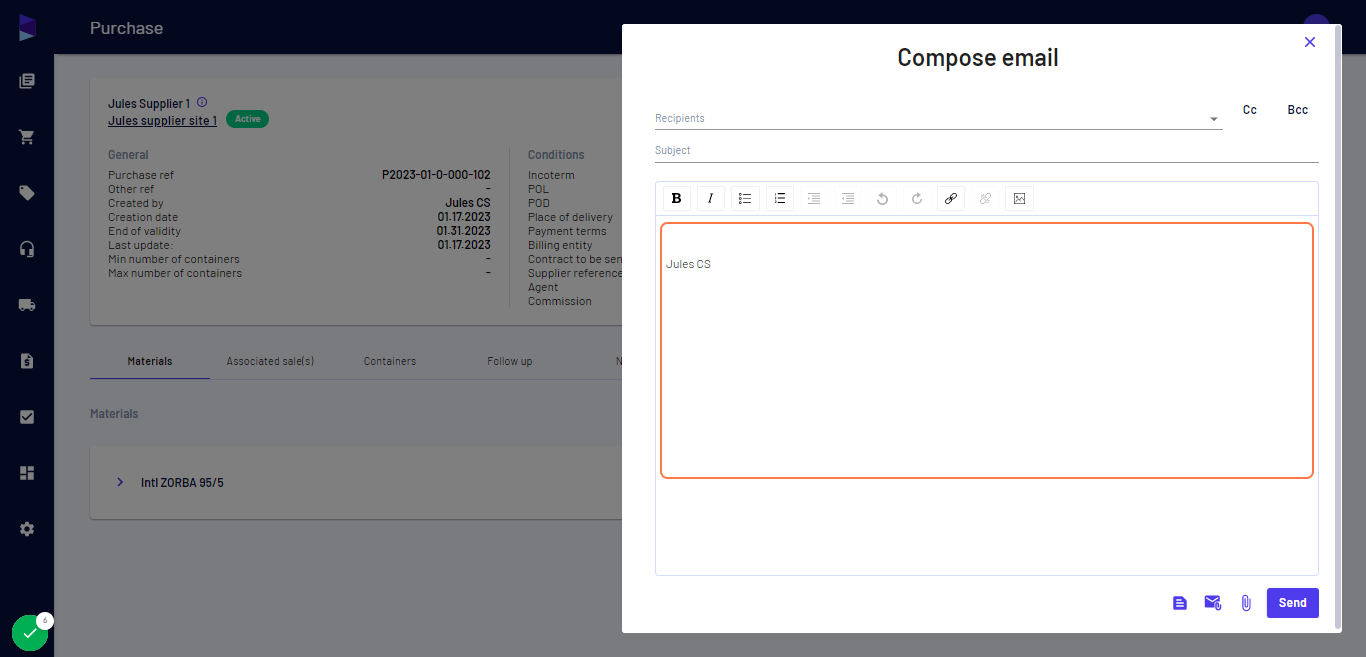Close the Compose email dialog
This screenshot has height=657, width=1366.
[1310, 42]
